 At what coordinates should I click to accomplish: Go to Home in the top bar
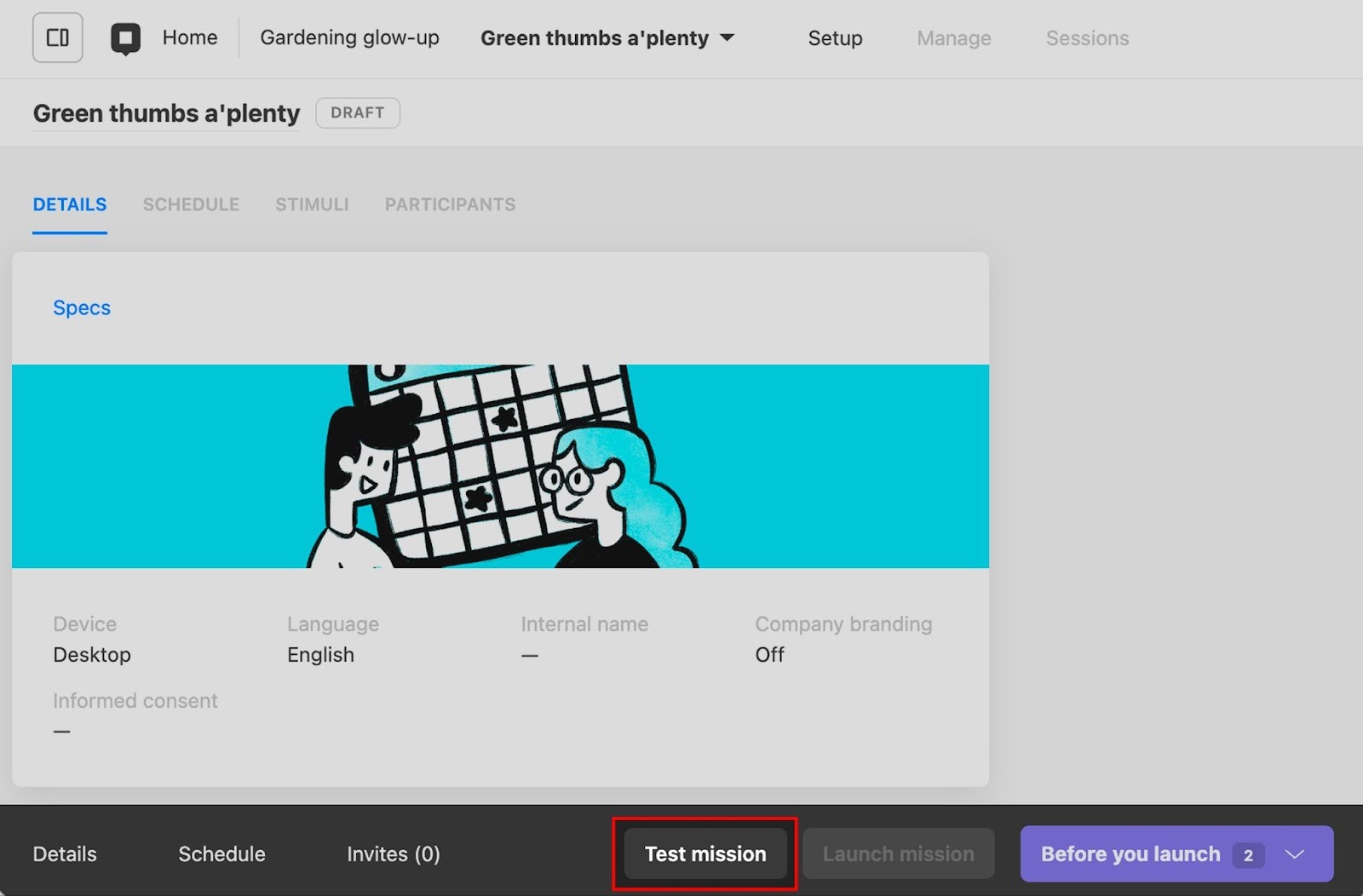coord(189,37)
